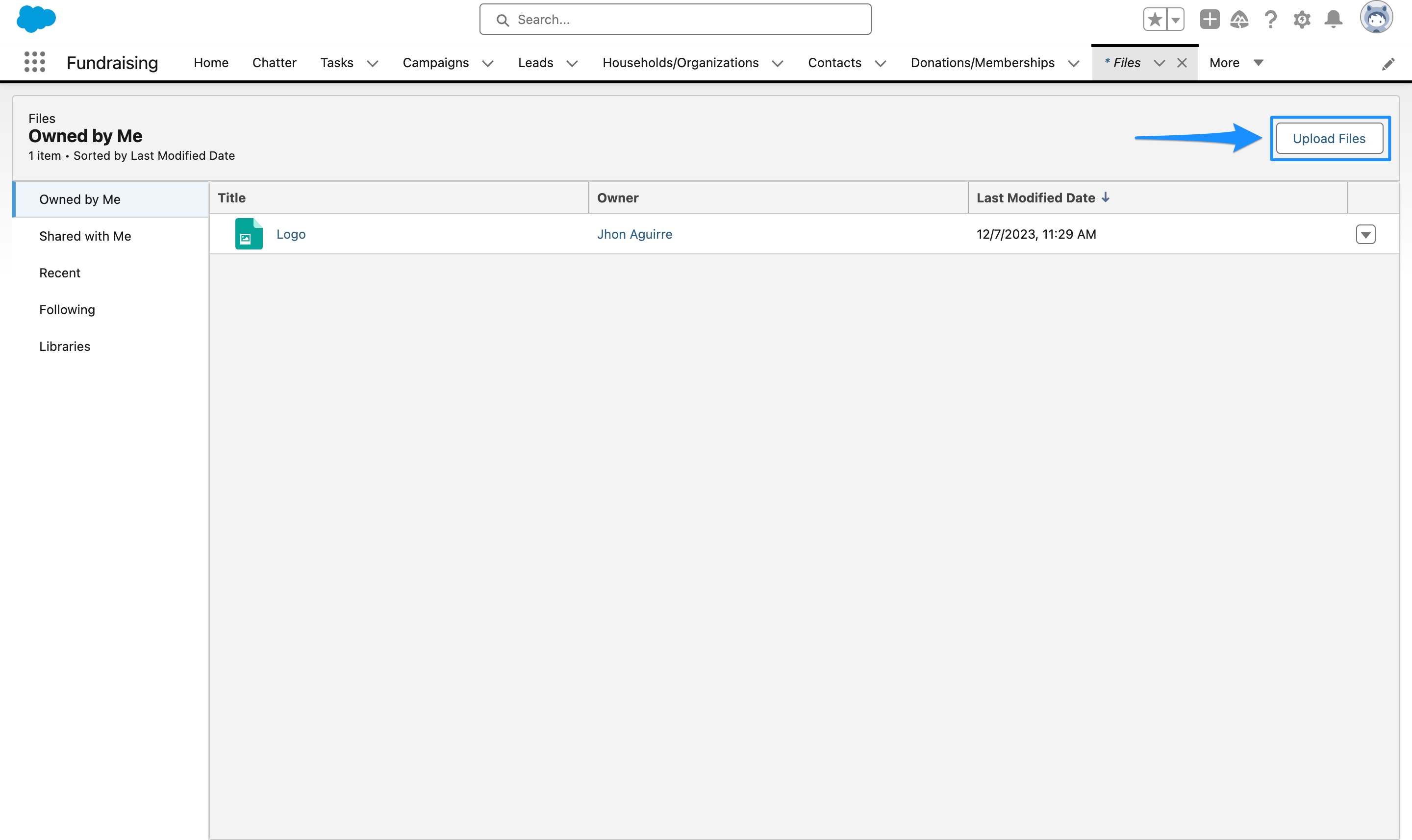1412x840 pixels.
Task: Switch to the Chatter tab
Action: point(274,62)
